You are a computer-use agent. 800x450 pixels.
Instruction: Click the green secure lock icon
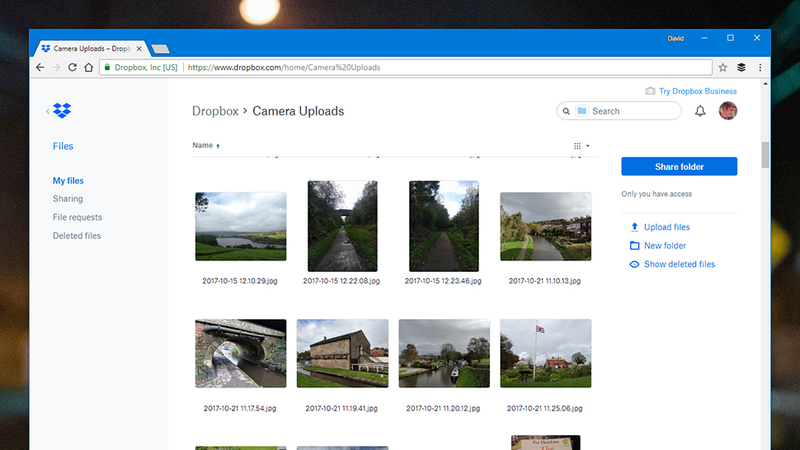[107, 67]
